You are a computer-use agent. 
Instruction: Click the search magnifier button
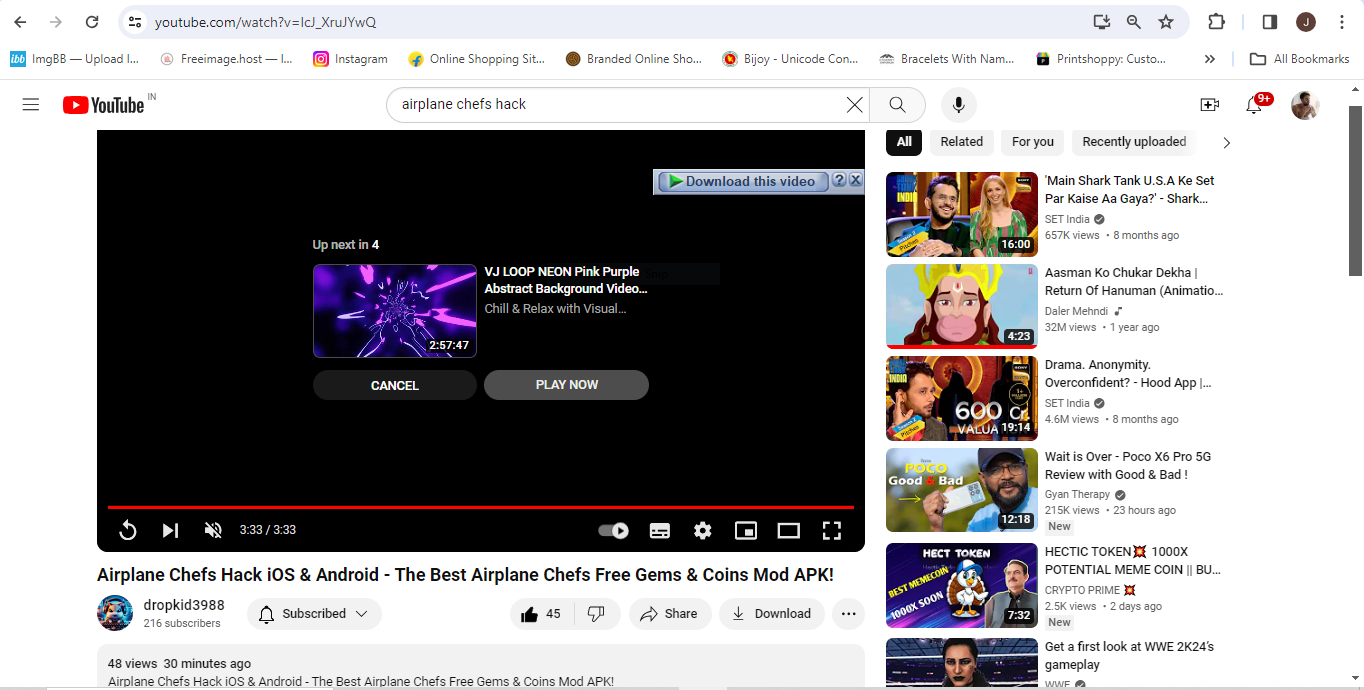pos(897,104)
